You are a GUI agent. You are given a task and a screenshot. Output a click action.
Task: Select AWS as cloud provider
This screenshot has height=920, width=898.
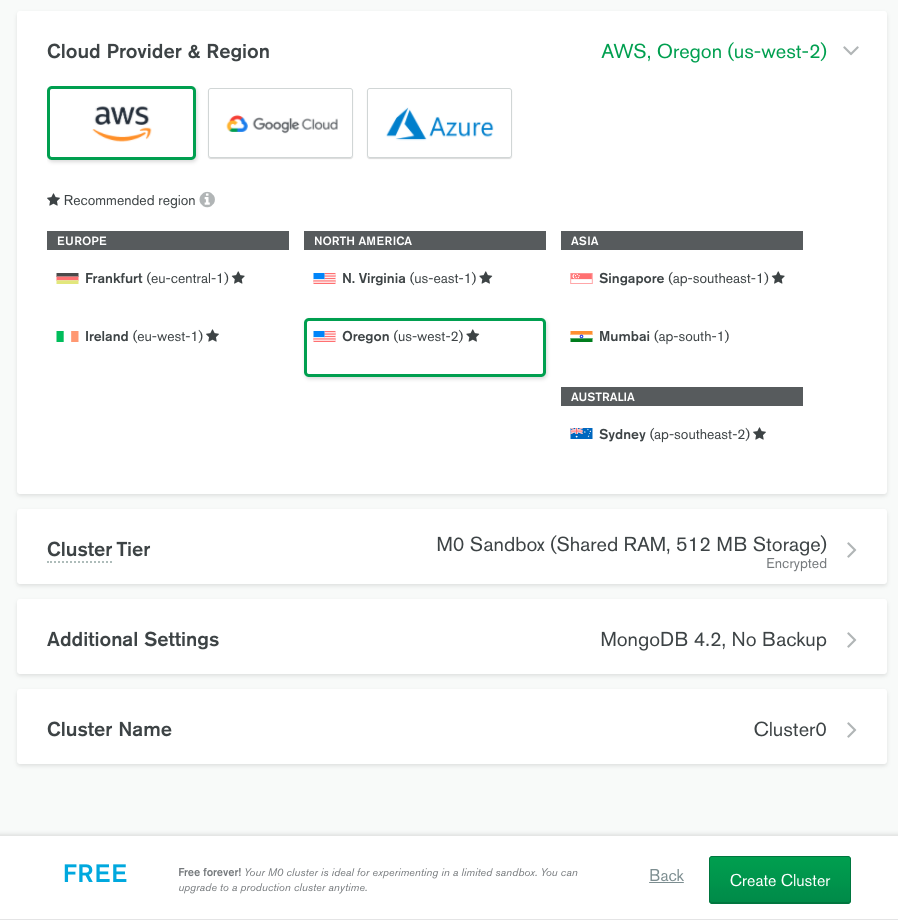[x=121, y=123]
